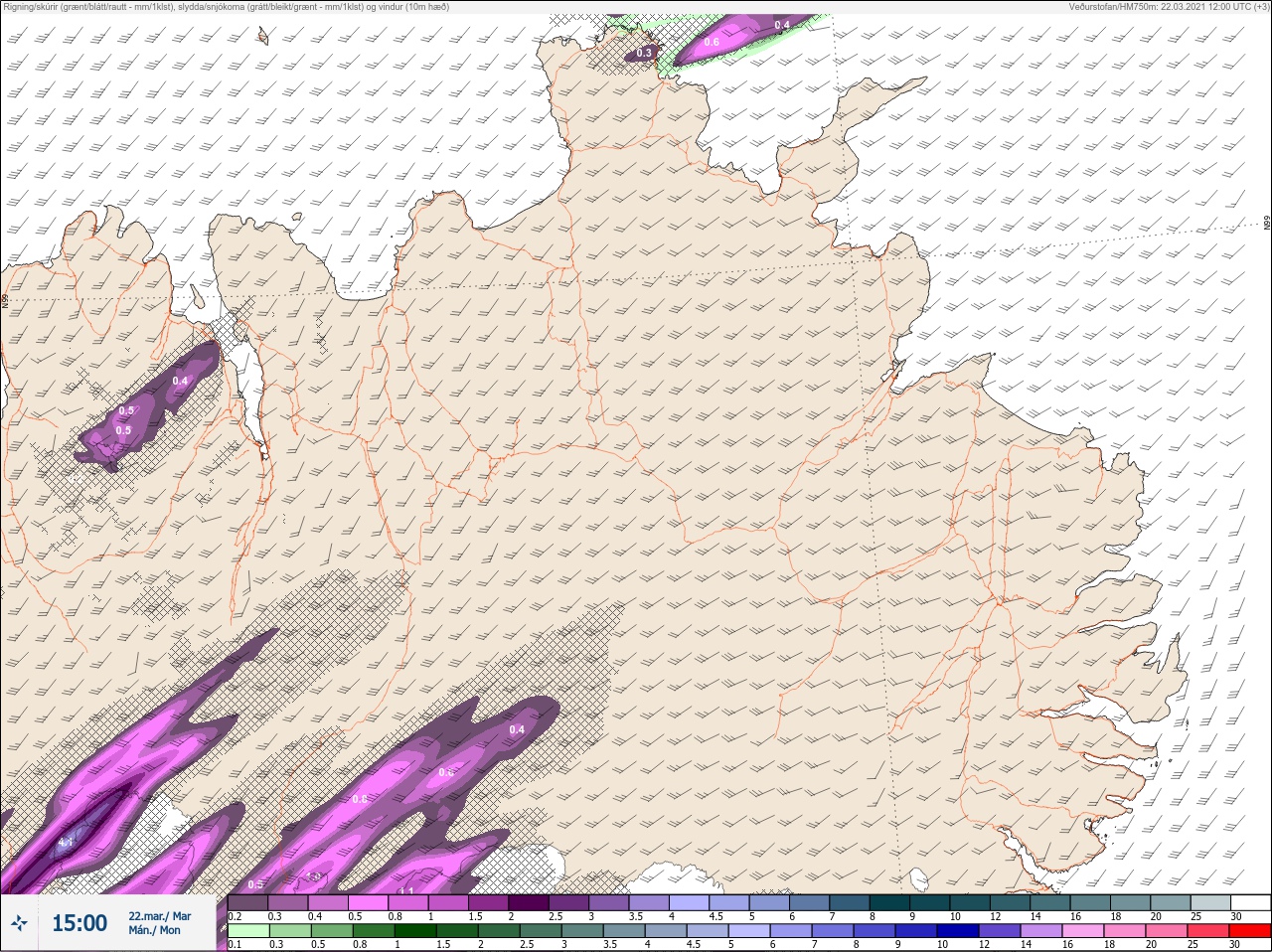Click the '4.1' snowfall value on the map
The height and width of the screenshot is (952, 1272).
click(x=66, y=843)
